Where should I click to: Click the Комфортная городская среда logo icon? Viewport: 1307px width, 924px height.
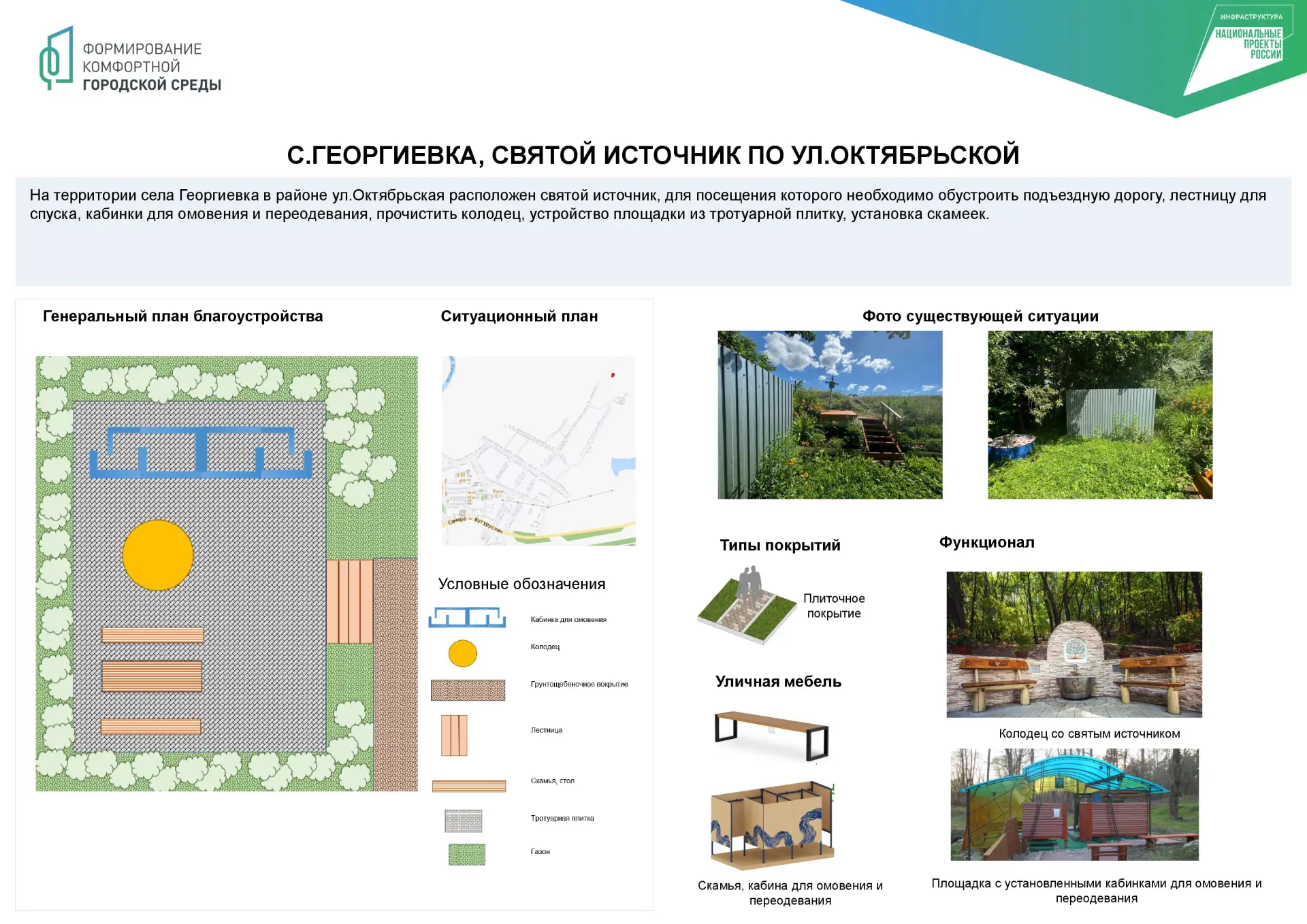point(57,58)
